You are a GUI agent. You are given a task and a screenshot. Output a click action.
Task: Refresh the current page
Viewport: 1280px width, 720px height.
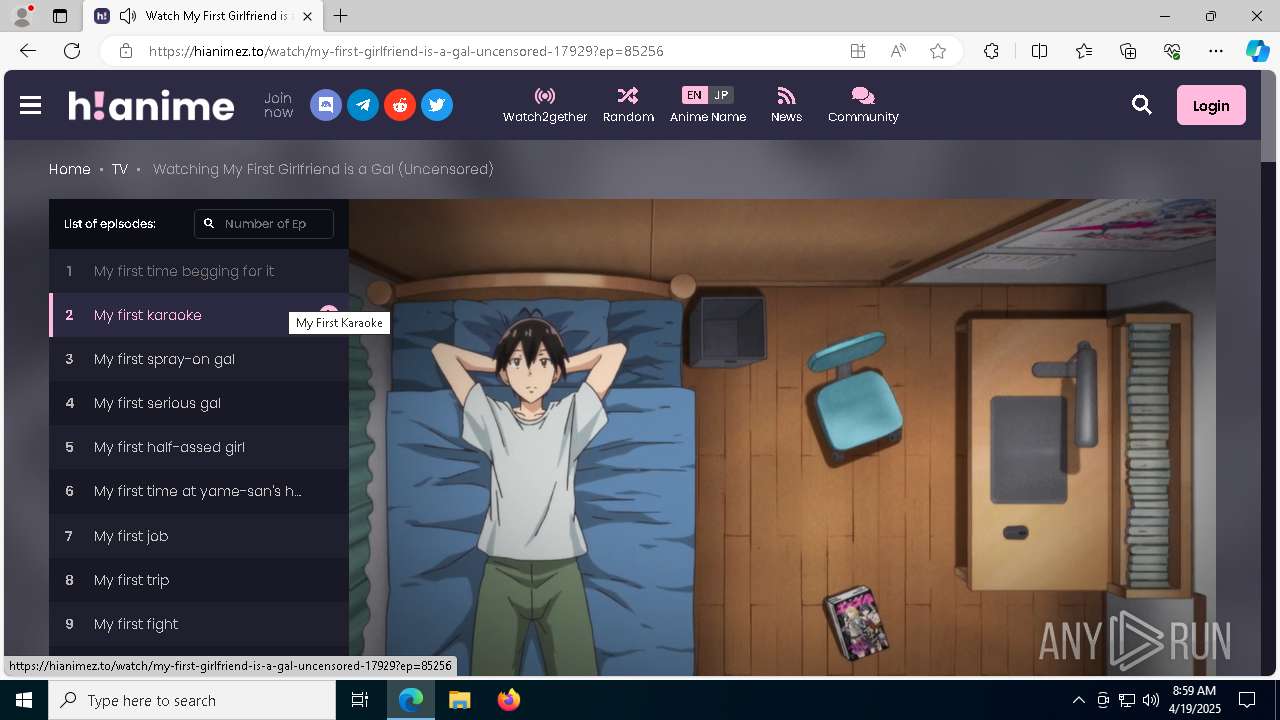tap(72, 51)
